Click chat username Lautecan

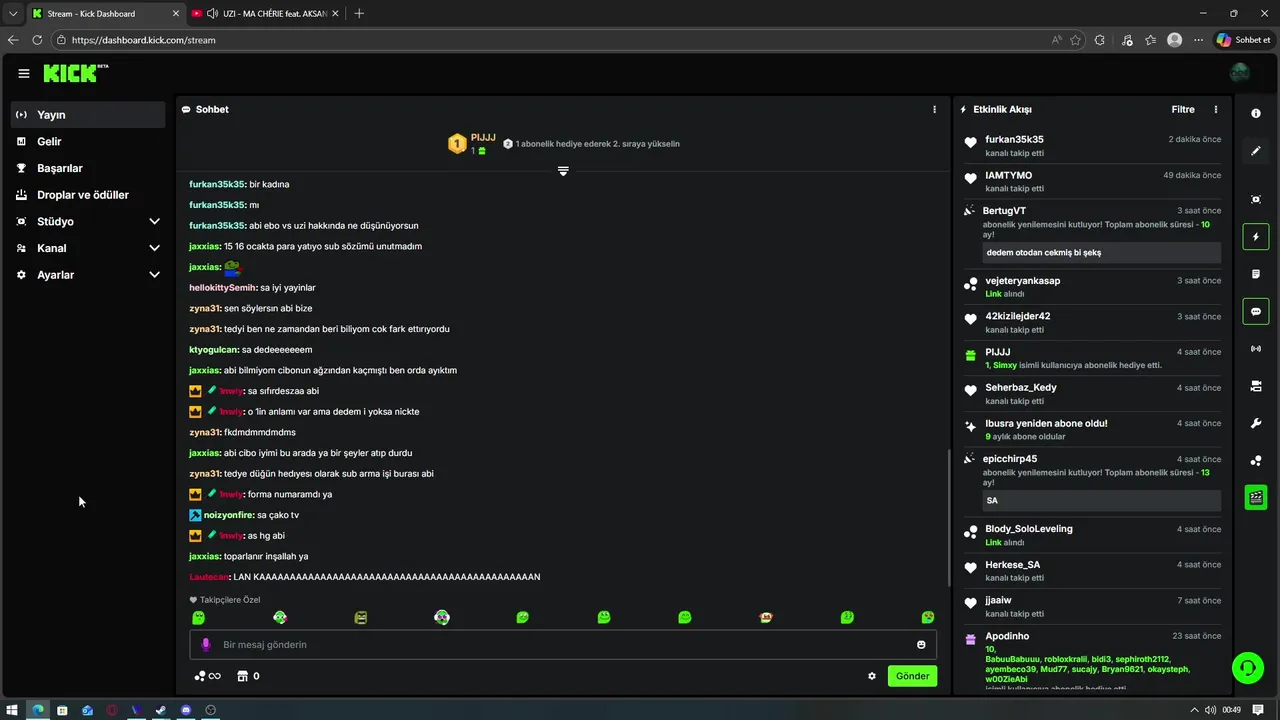click(209, 577)
